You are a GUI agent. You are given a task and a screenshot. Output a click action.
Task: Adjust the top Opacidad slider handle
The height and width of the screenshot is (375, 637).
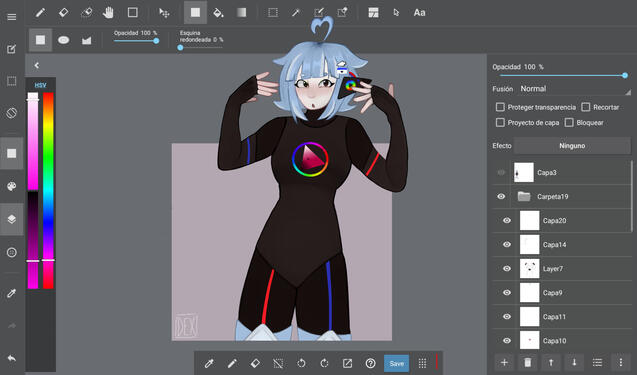point(156,41)
